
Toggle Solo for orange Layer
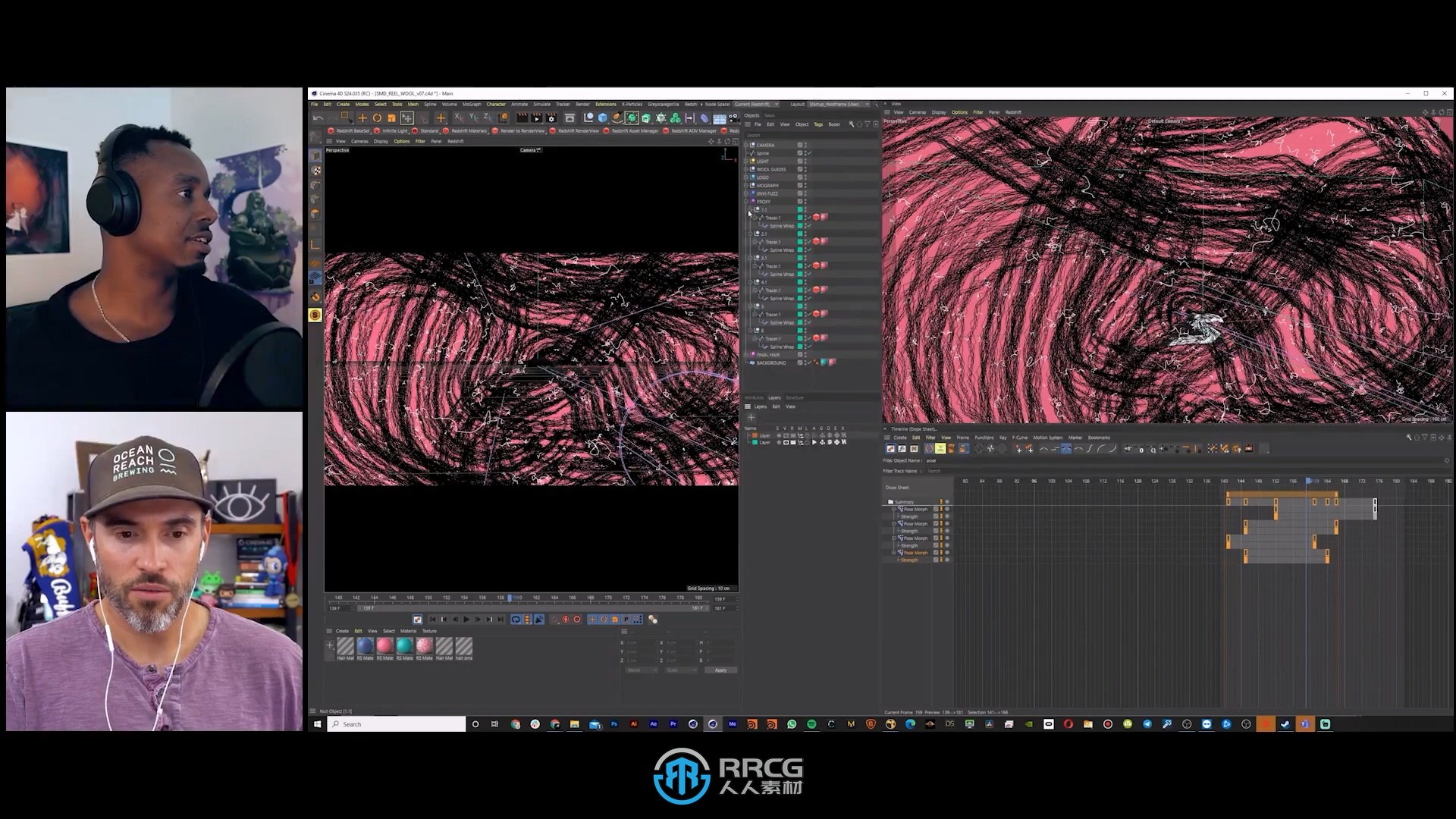(x=779, y=435)
